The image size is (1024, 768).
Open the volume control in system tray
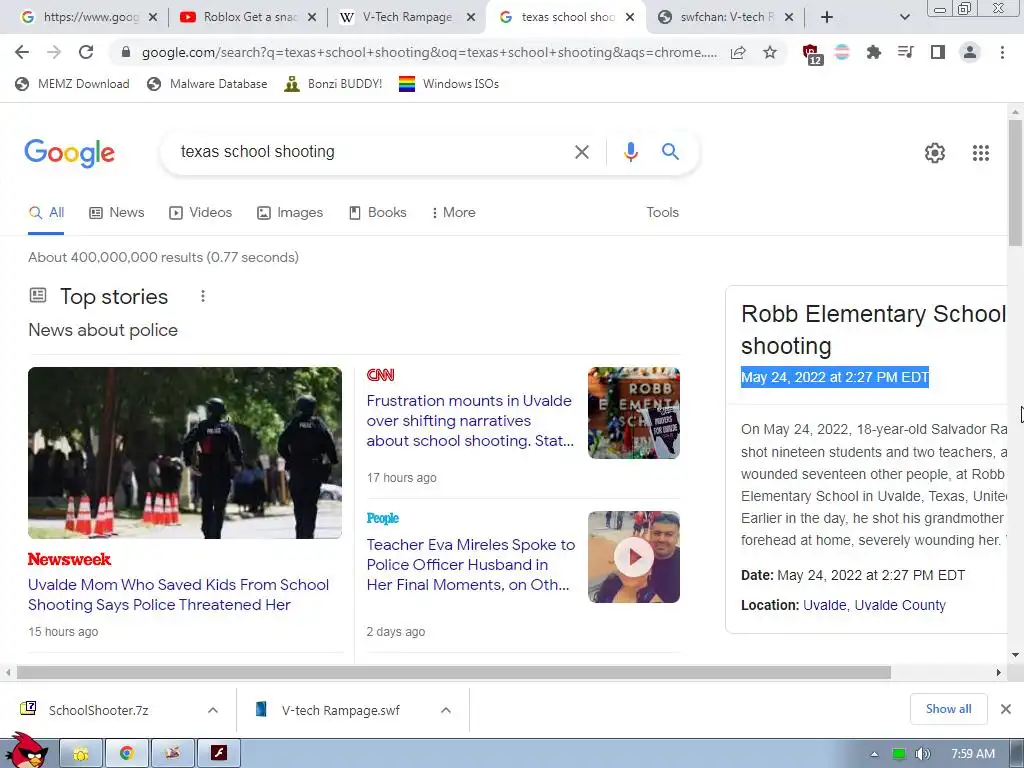pyautogui.click(x=922, y=754)
